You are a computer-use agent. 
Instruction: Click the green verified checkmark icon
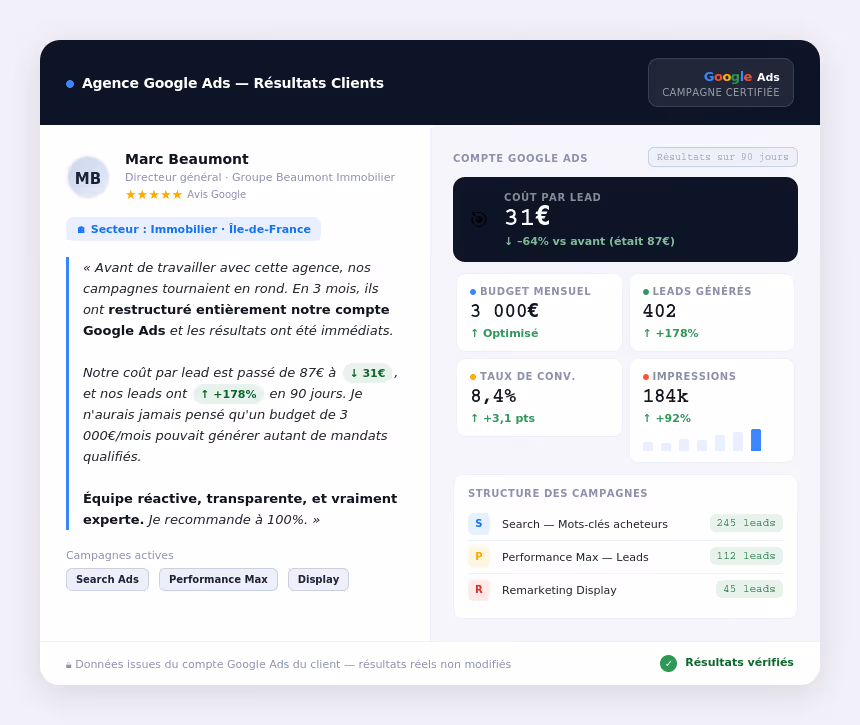(666, 662)
